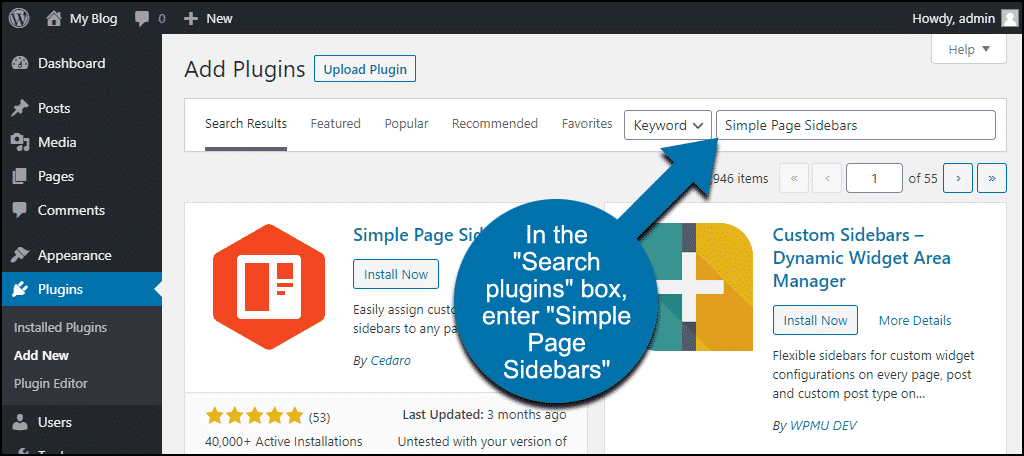Click the Upload Plugin button
The height and width of the screenshot is (456, 1024).
click(364, 69)
